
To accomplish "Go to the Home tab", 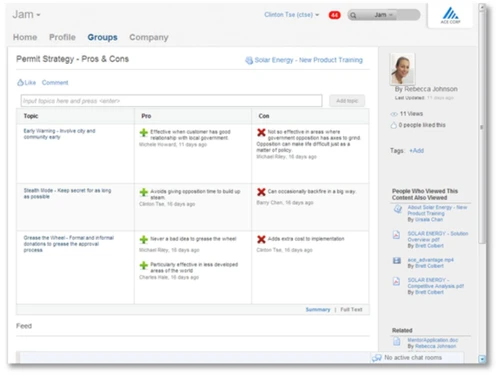I will click(25, 37).
